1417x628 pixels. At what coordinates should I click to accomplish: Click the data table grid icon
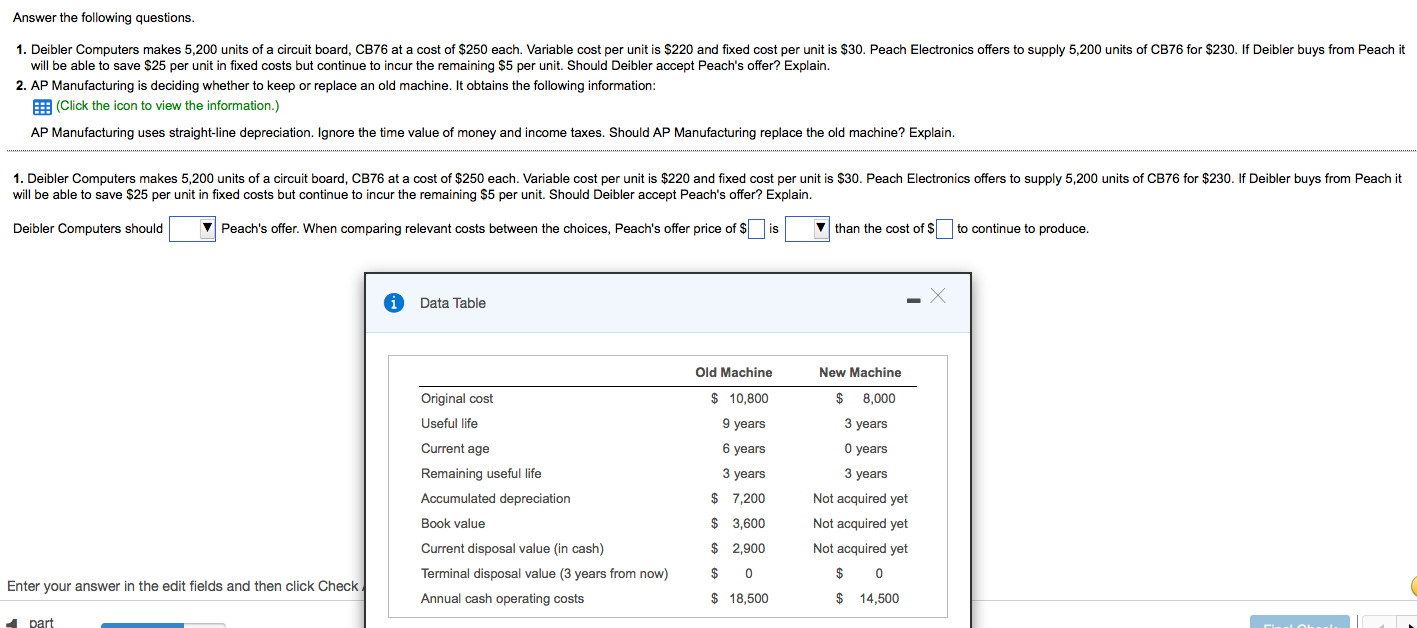pos(41,106)
